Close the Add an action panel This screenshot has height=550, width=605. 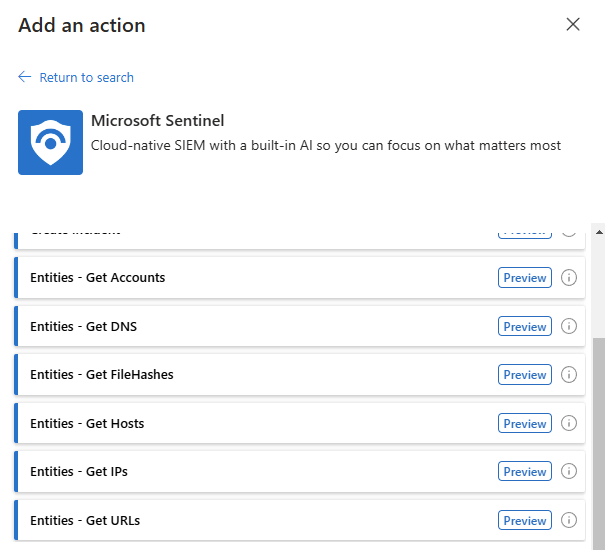coord(573,25)
